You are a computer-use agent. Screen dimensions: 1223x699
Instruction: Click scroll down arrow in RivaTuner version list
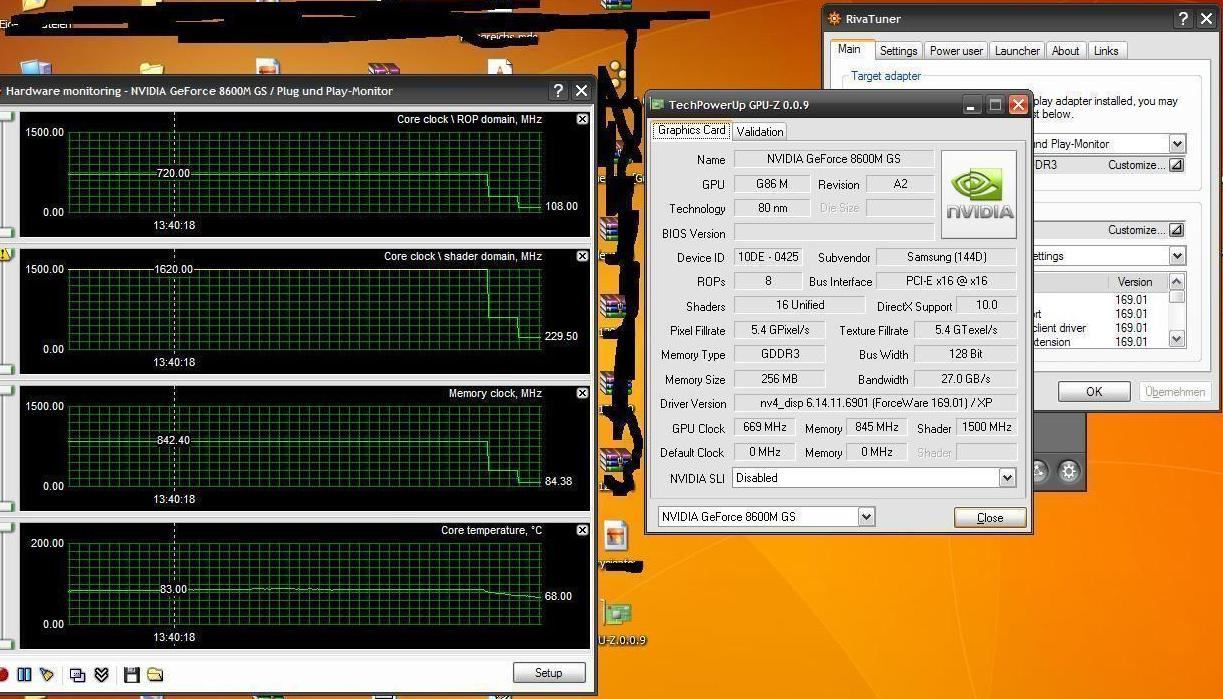[1177, 339]
